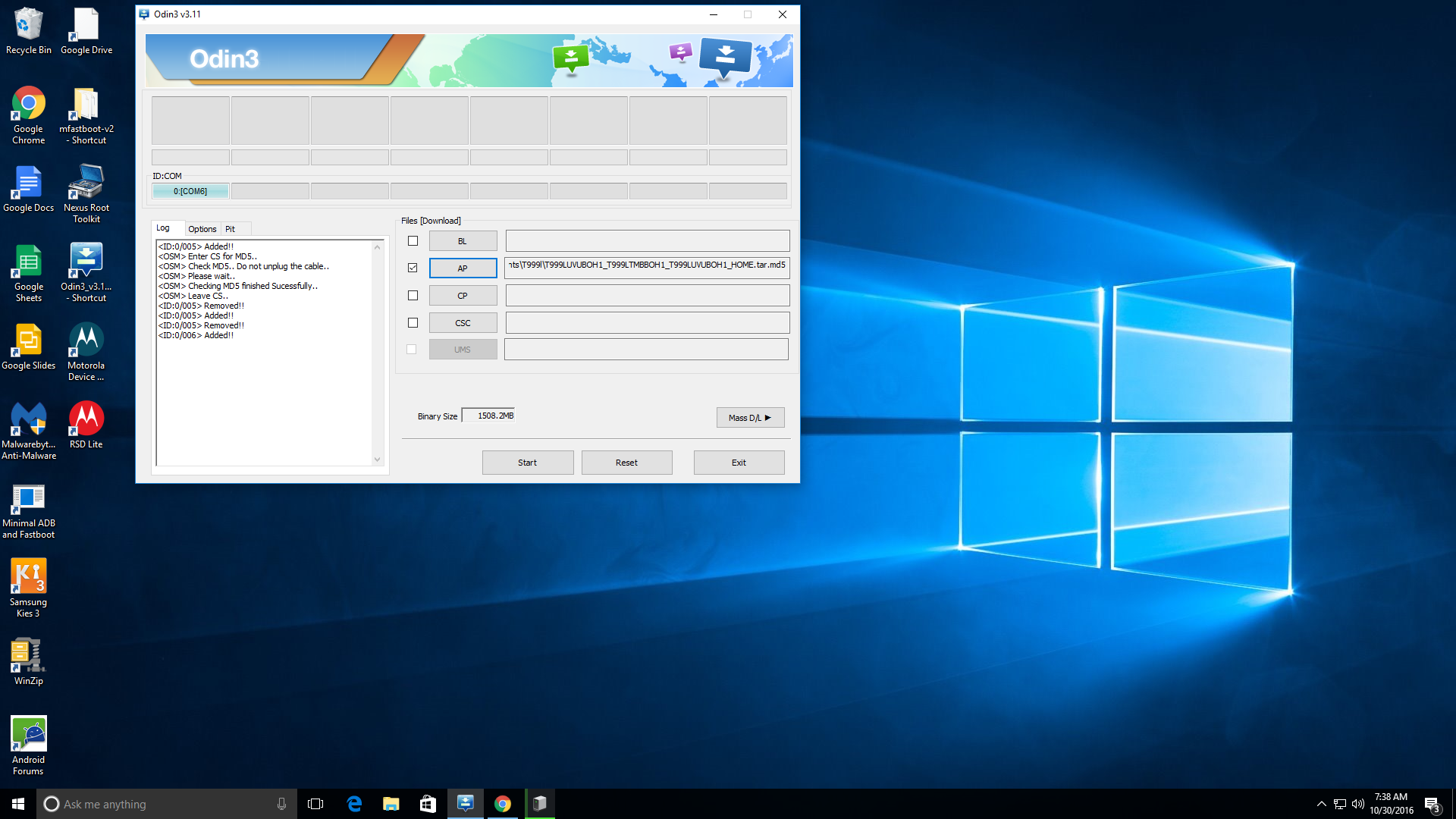Switch to the Log tab

[163, 228]
